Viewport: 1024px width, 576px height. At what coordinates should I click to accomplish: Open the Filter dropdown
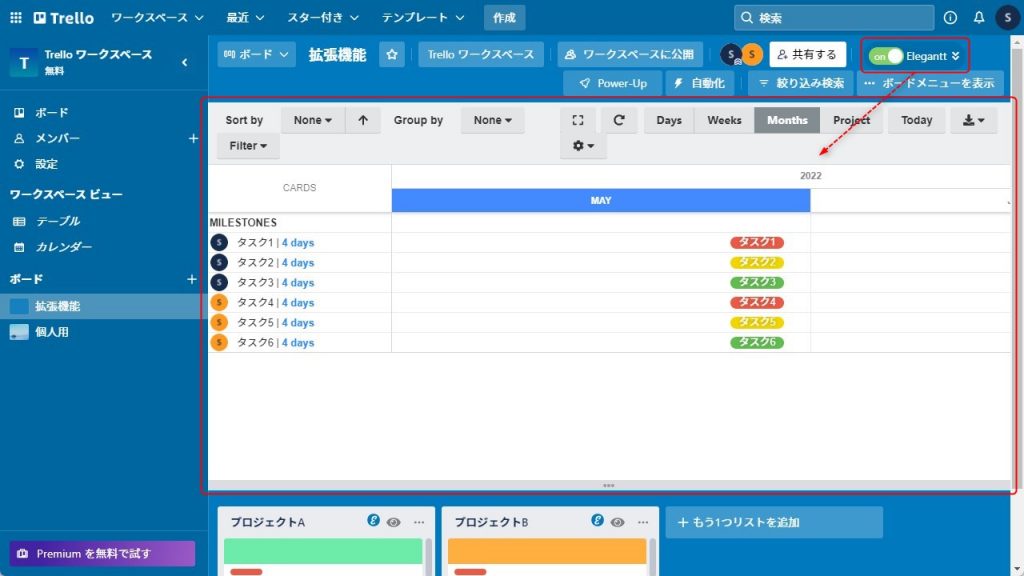point(248,146)
